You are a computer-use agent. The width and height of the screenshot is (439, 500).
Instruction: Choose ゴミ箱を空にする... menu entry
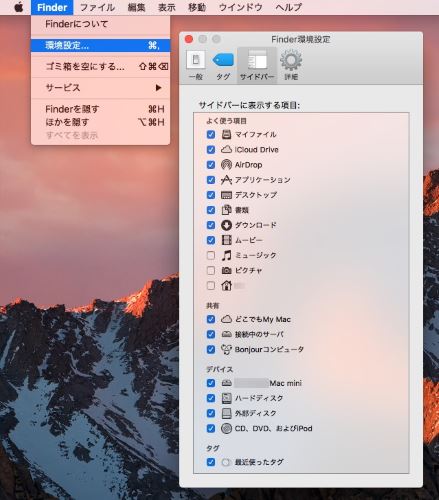100,67
